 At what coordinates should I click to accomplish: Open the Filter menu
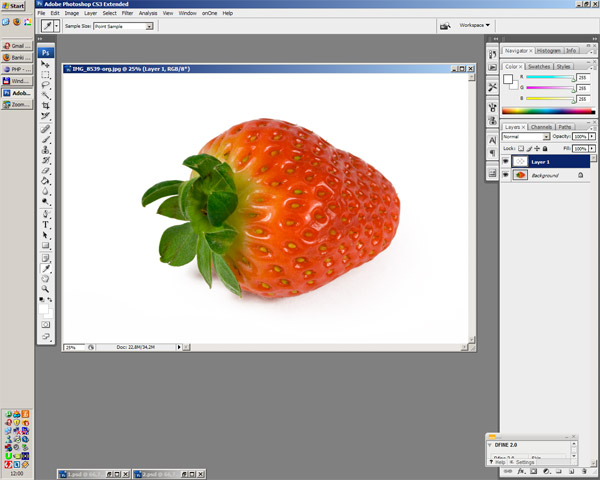point(127,13)
